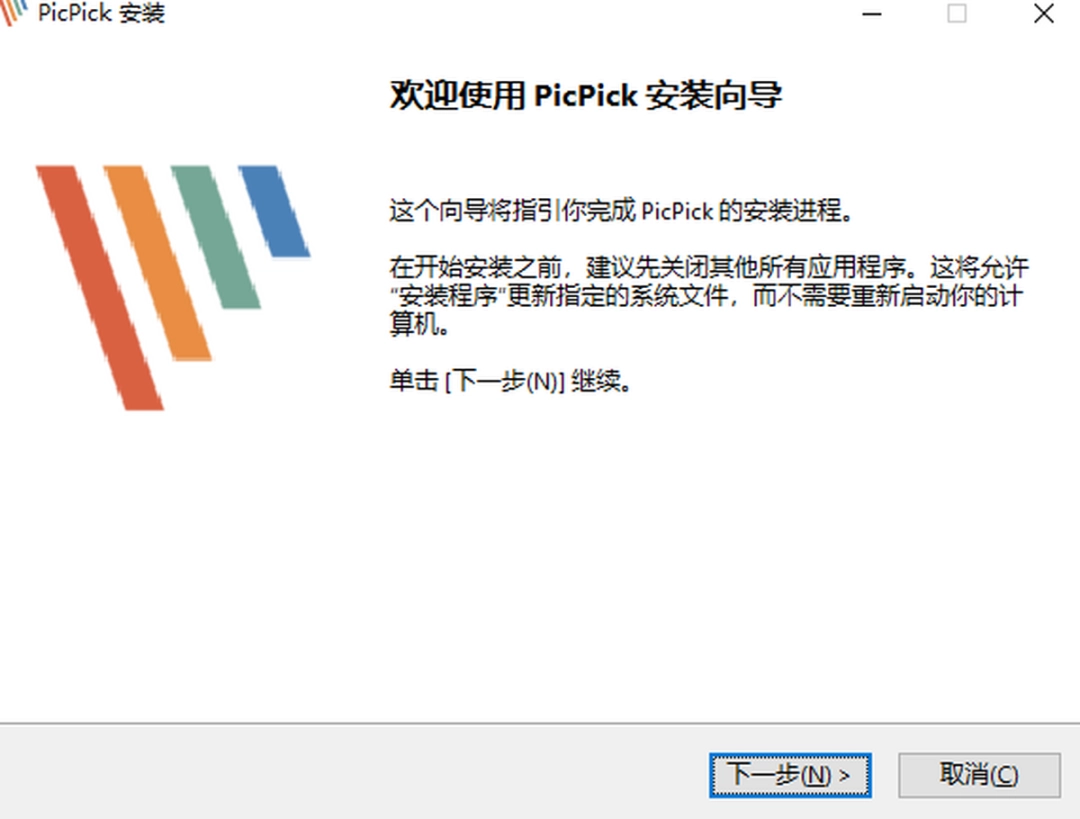Click the PicPick icon in the title bar
The height and width of the screenshot is (819, 1080).
pyautogui.click(x=10, y=13)
